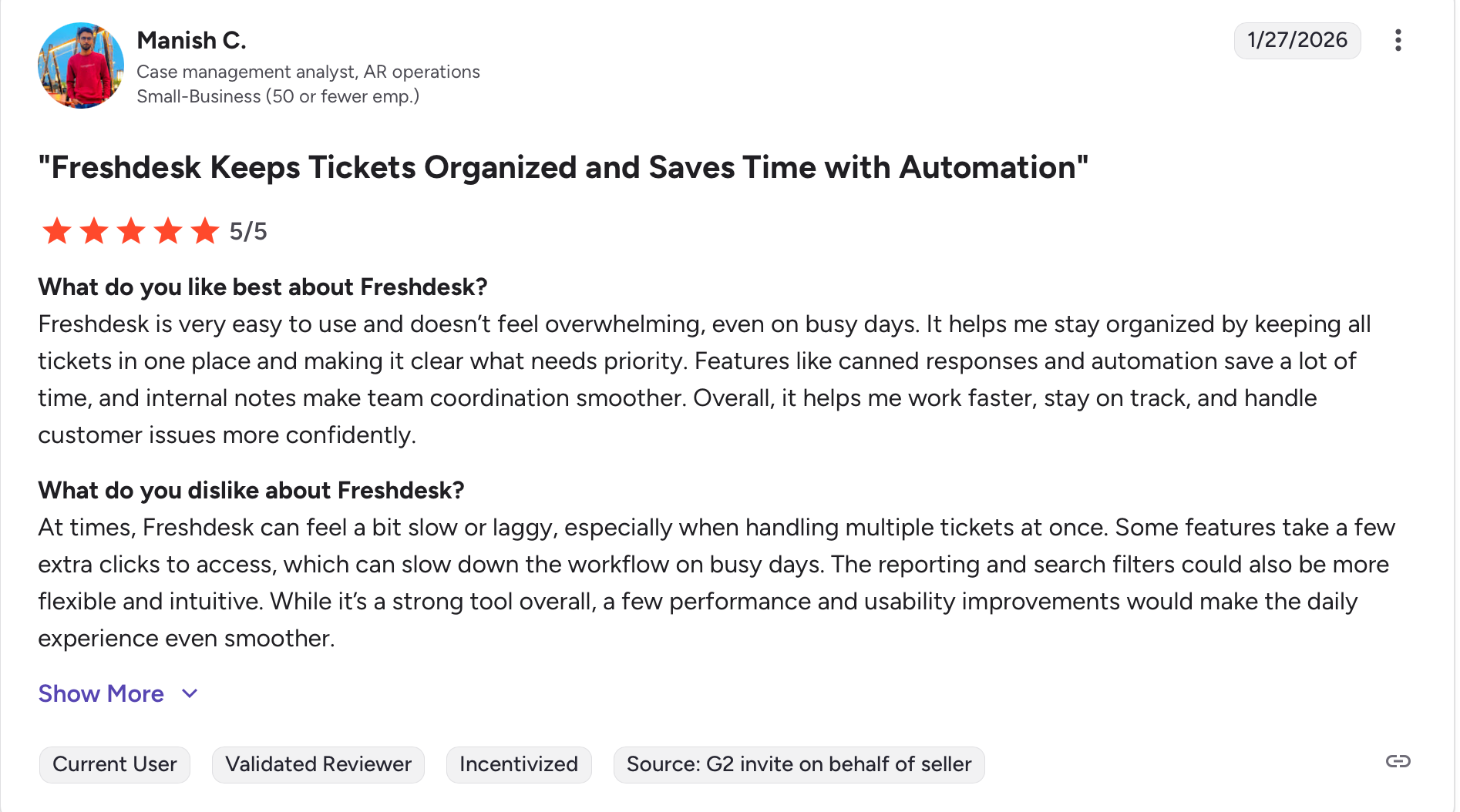1460x812 pixels.
Task: Click the 5/5 rating score text
Action: pyautogui.click(x=248, y=231)
